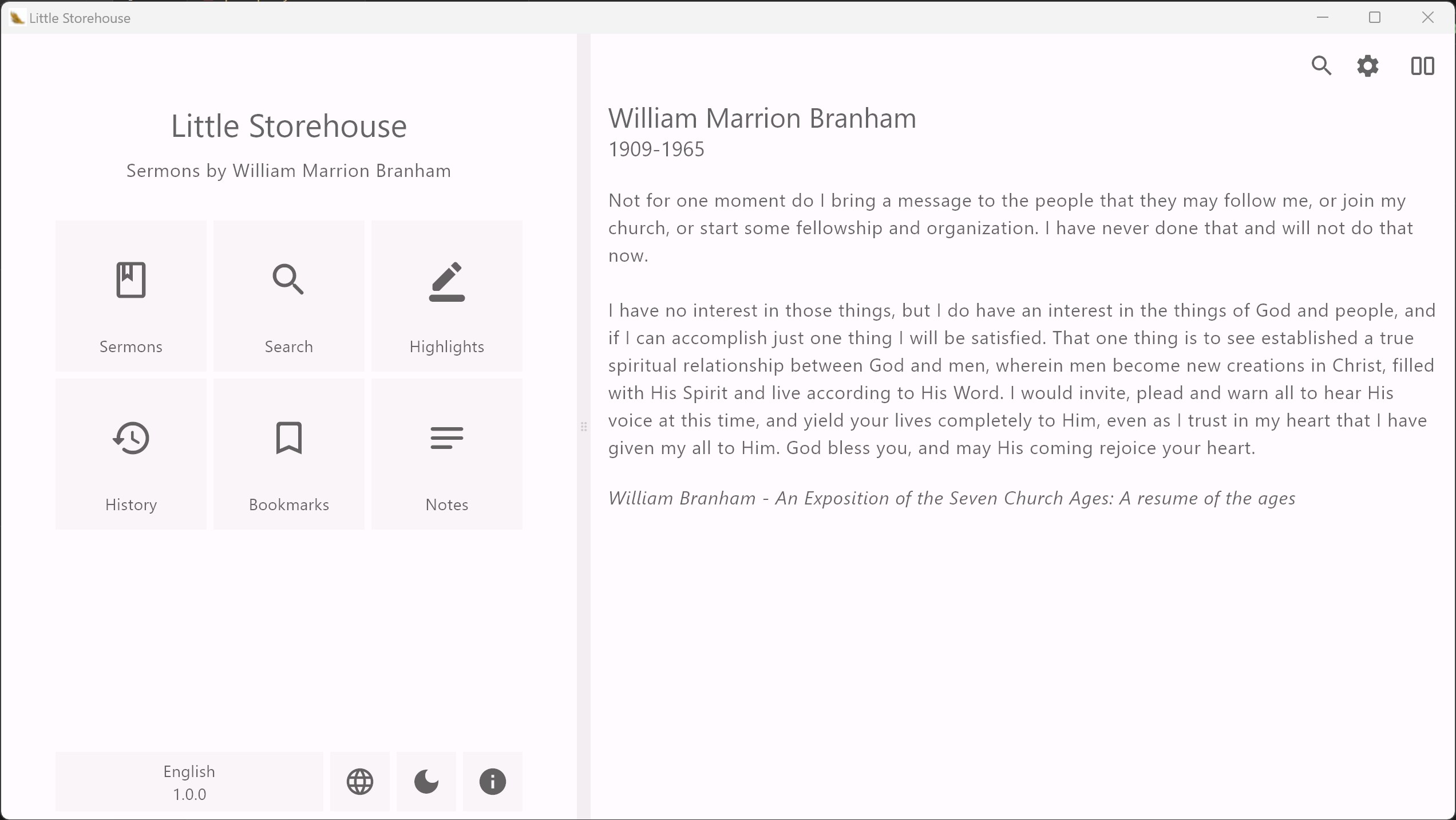1456x820 pixels.
Task: Click the Seven Church Ages citation text
Action: [x=951, y=498]
